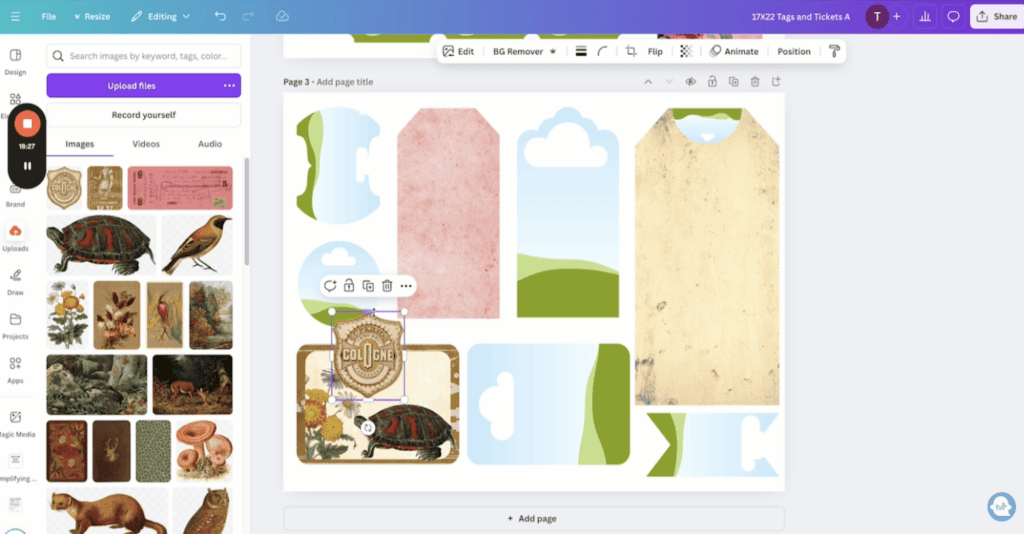
Task: Add new page icon in page header
Action: [776, 82]
